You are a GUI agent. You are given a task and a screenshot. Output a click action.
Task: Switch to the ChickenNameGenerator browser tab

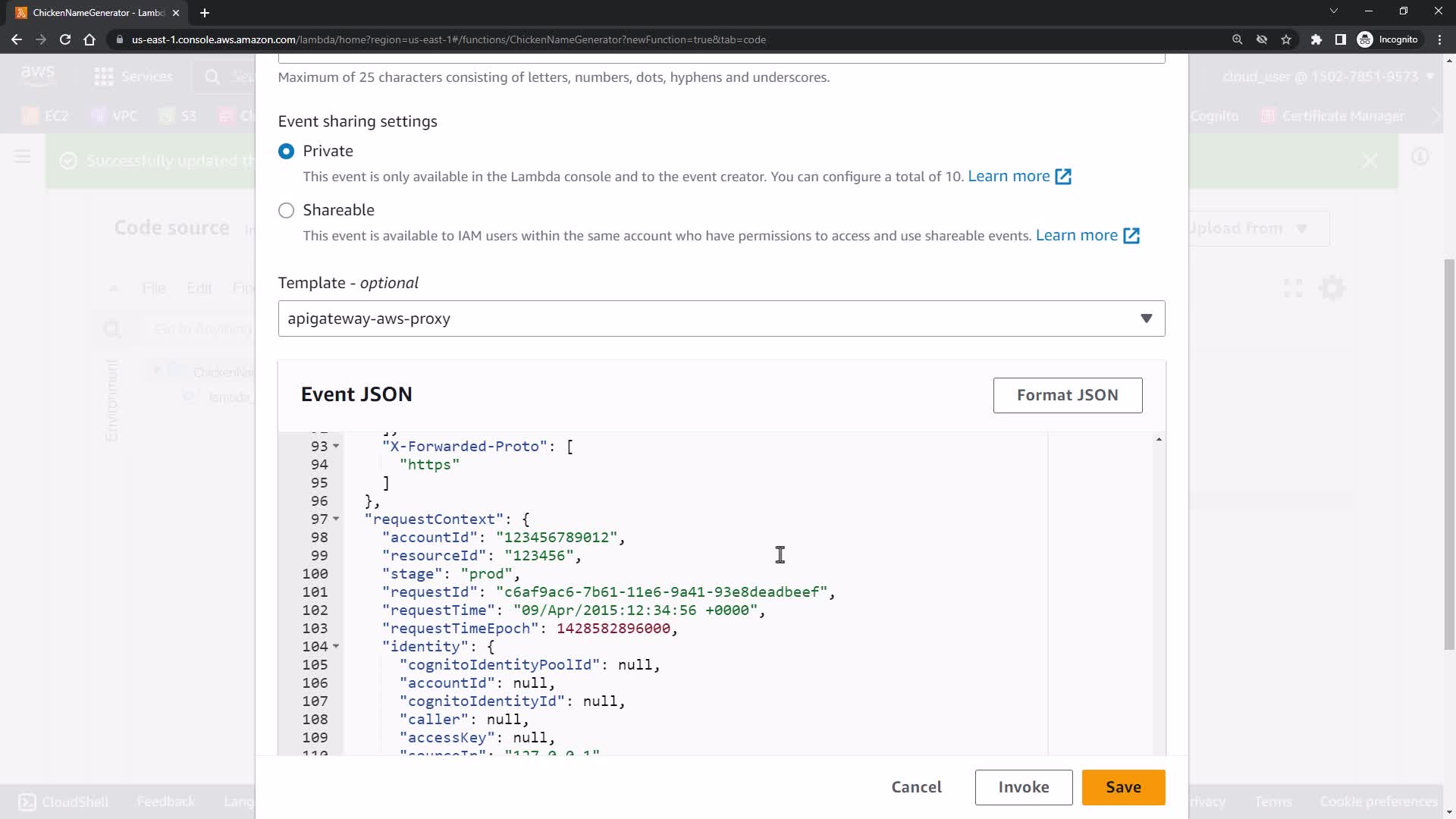pos(97,13)
